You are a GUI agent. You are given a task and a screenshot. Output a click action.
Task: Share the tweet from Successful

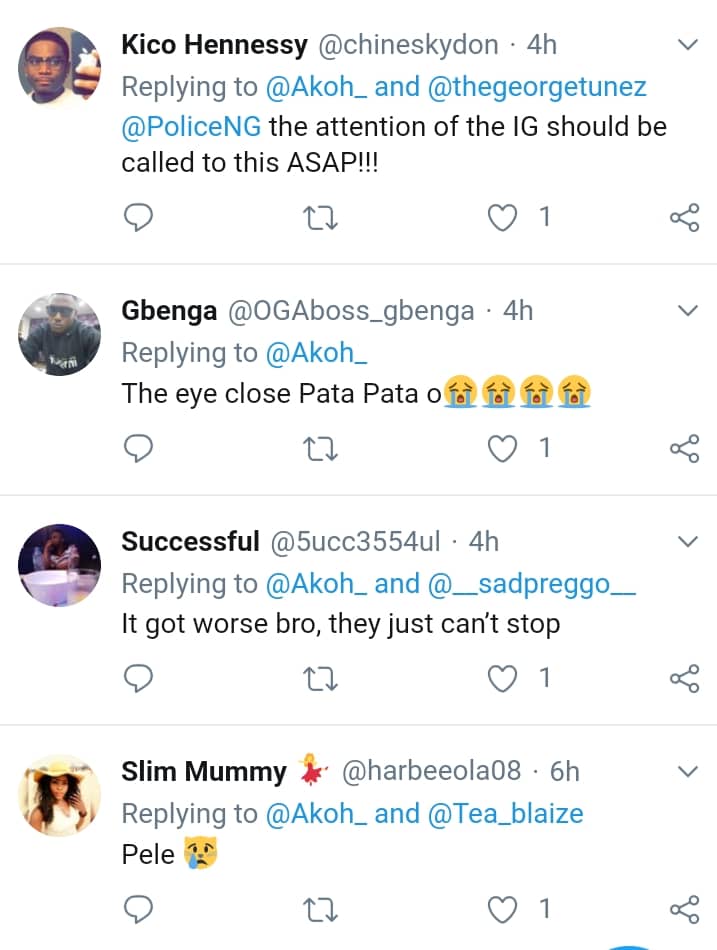(684, 679)
